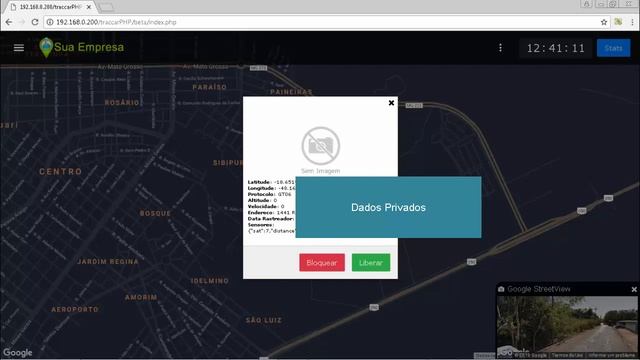Viewport: 640px width, 360px height.
Task: Click the Google logo on the map
Action: click(18, 353)
